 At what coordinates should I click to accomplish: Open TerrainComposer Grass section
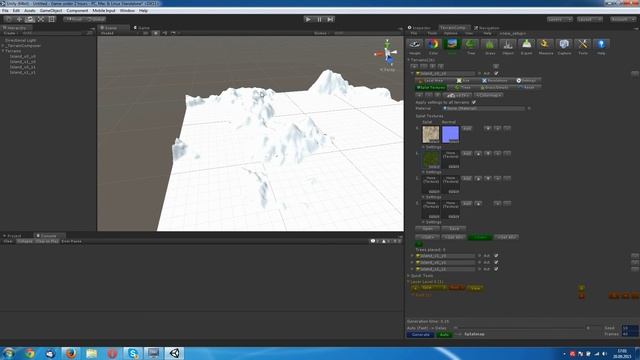click(x=489, y=44)
